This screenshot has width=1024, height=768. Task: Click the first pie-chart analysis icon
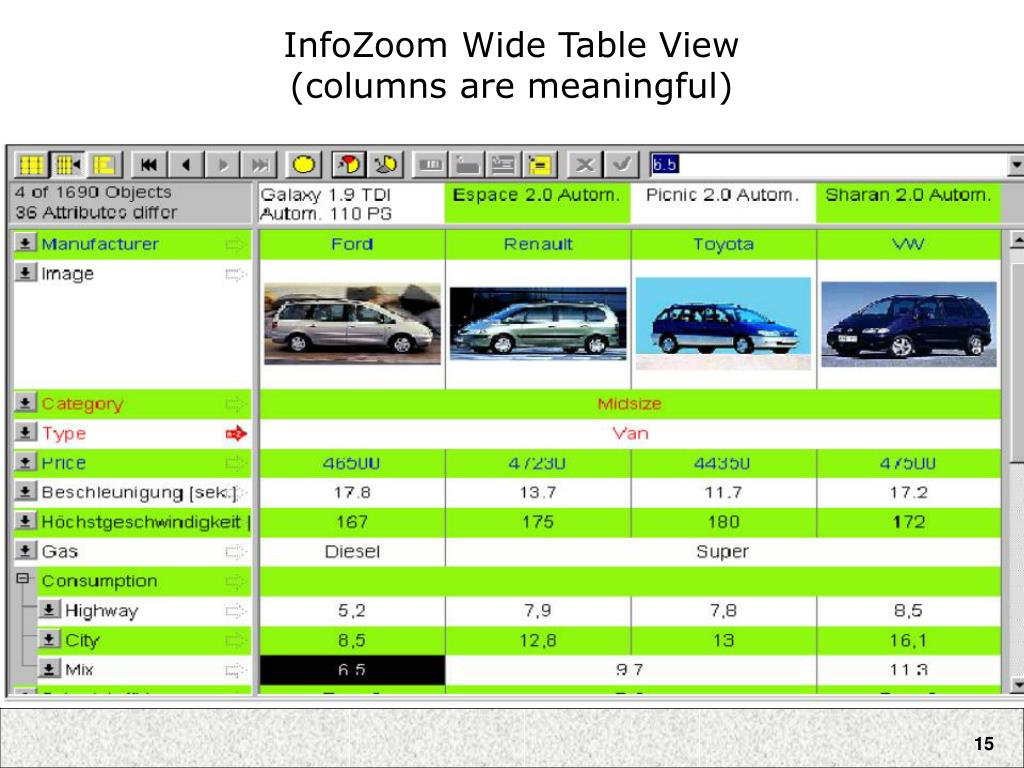pos(347,163)
